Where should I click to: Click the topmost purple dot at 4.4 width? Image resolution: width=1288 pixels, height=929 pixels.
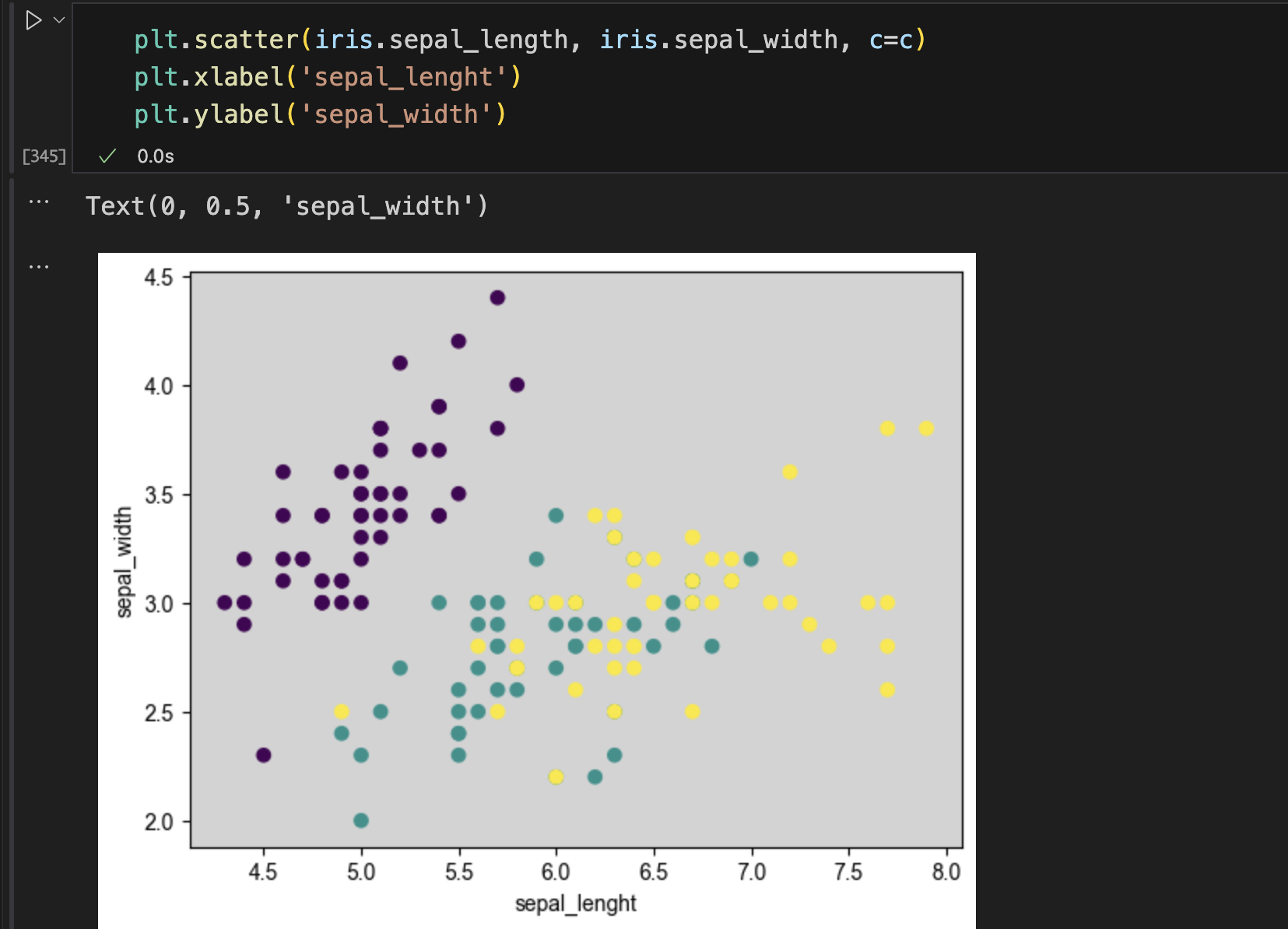(497, 297)
